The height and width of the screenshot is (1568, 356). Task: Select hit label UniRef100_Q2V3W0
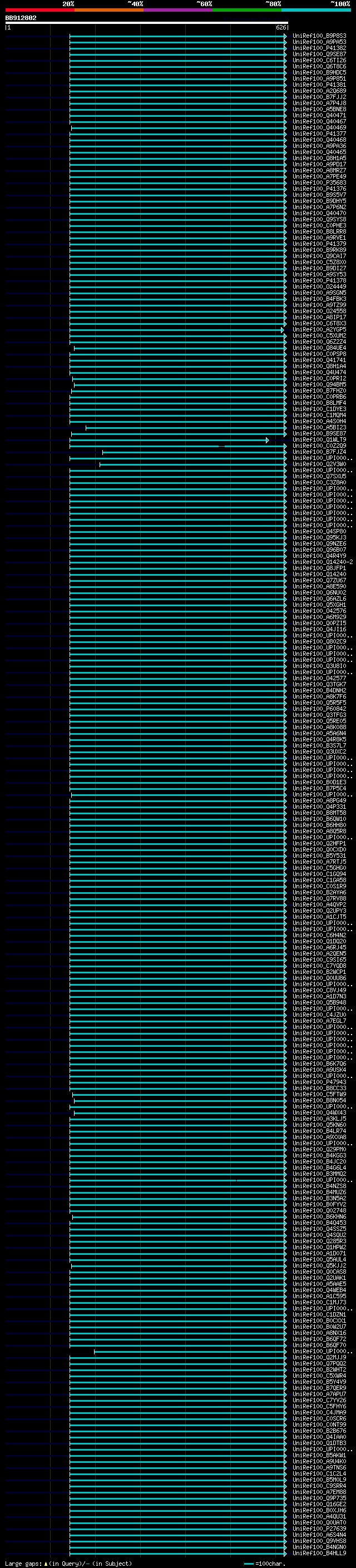[319, 464]
